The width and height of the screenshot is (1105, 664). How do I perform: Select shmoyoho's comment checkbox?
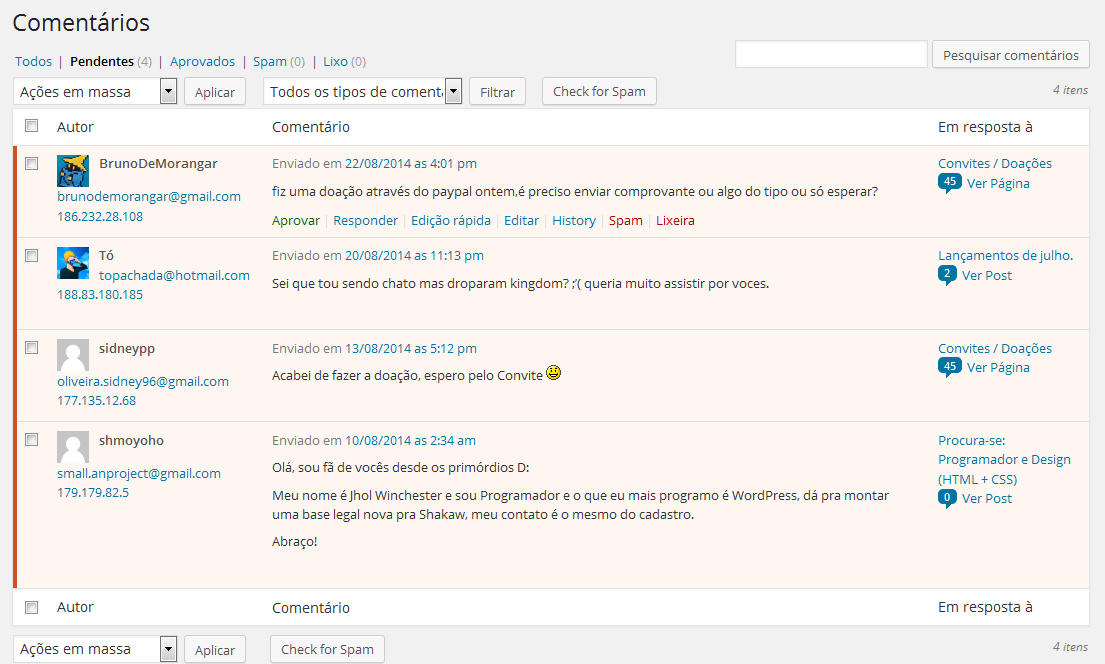coord(32,440)
